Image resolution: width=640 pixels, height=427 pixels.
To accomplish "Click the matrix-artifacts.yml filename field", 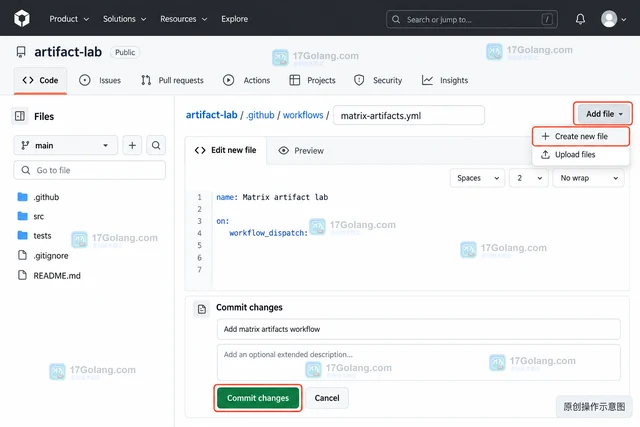I will tap(409, 115).
